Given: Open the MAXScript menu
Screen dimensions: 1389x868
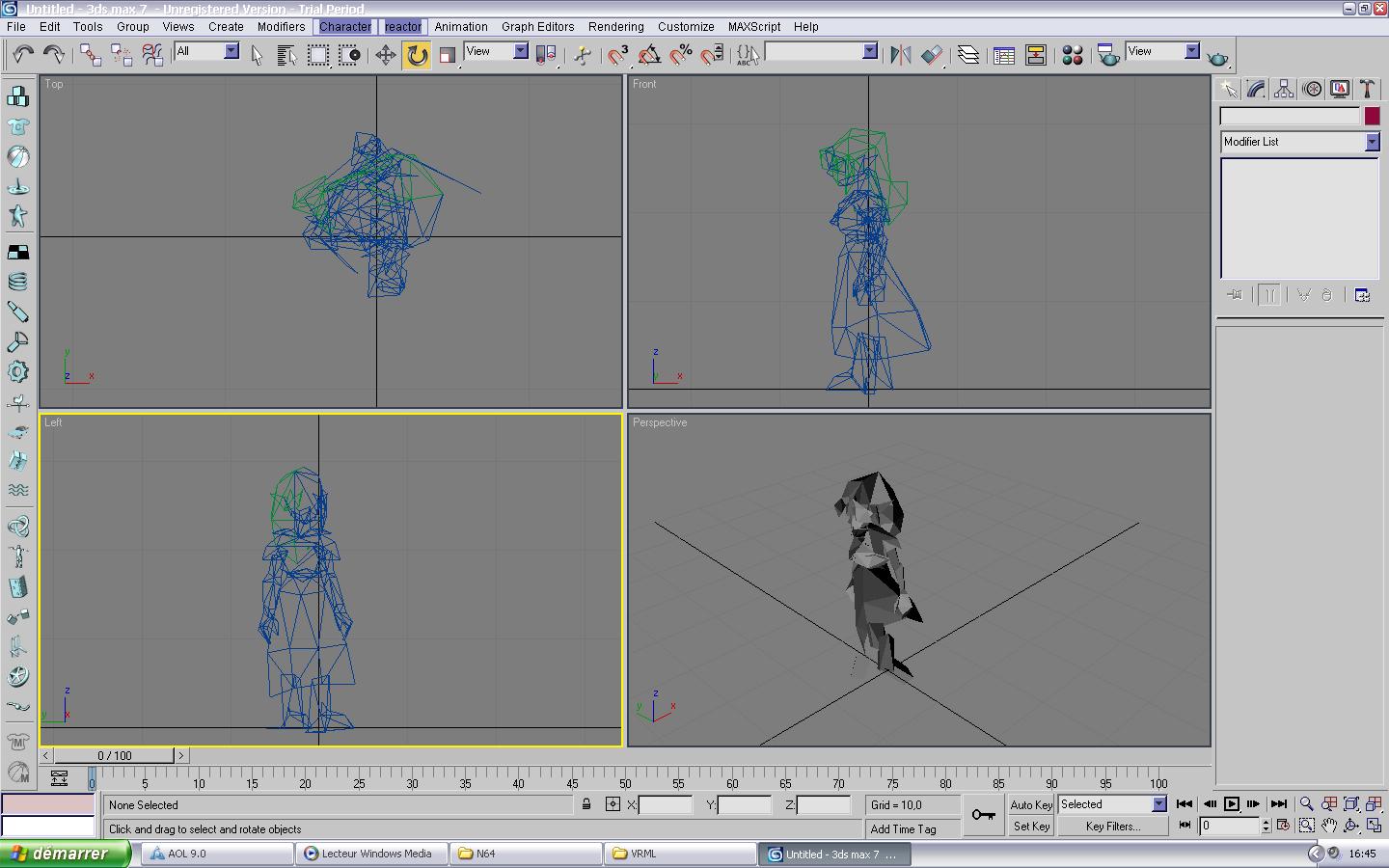Looking at the screenshot, I should [x=754, y=27].
